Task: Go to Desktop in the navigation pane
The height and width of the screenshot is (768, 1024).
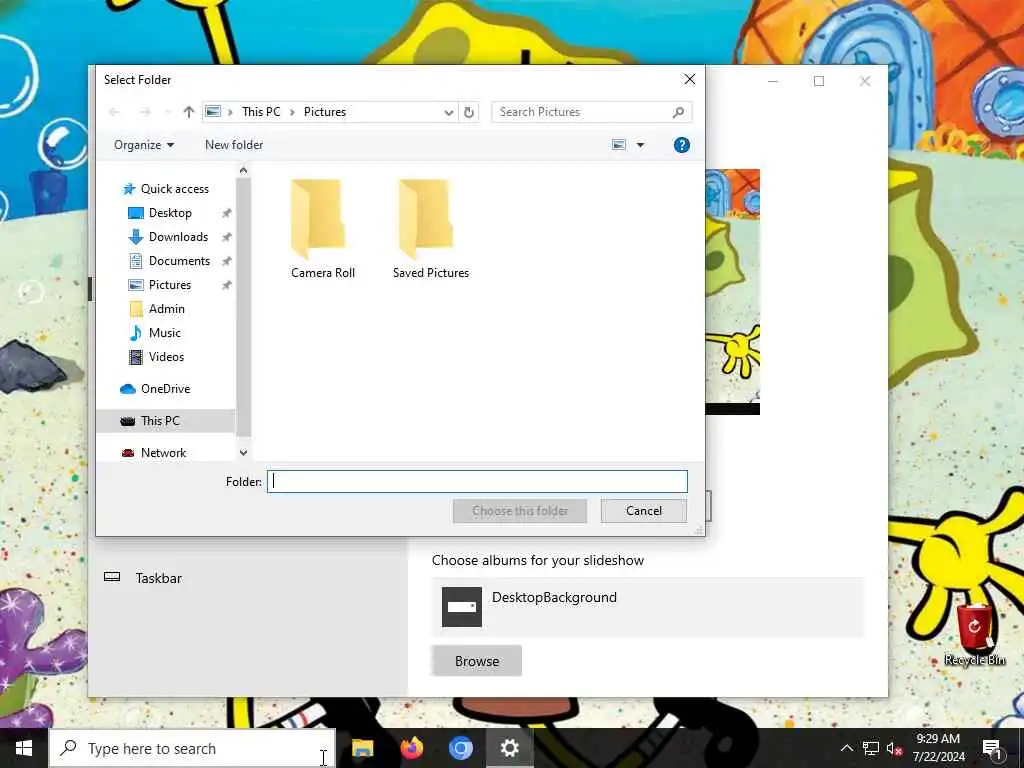Action: tap(170, 213)
